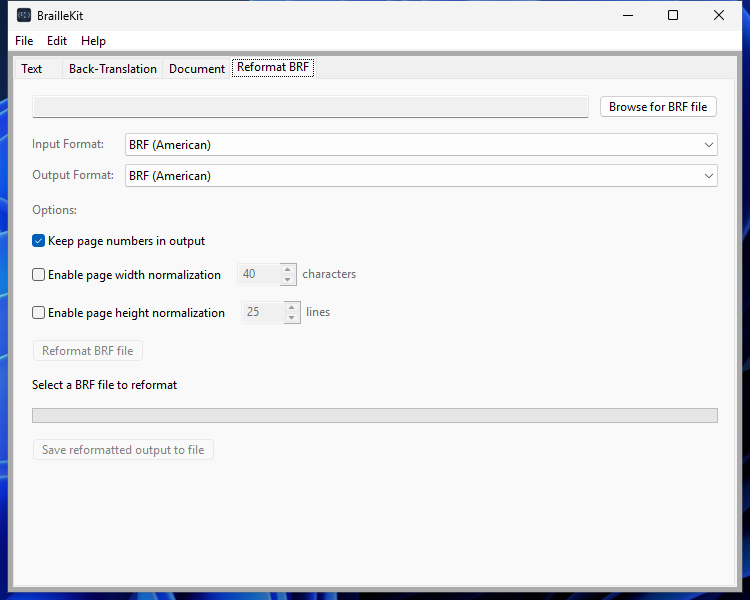Viewport: 750px width, 600px height.
Task: Maximize the BrailleKit window
Action: click(673, 15)
